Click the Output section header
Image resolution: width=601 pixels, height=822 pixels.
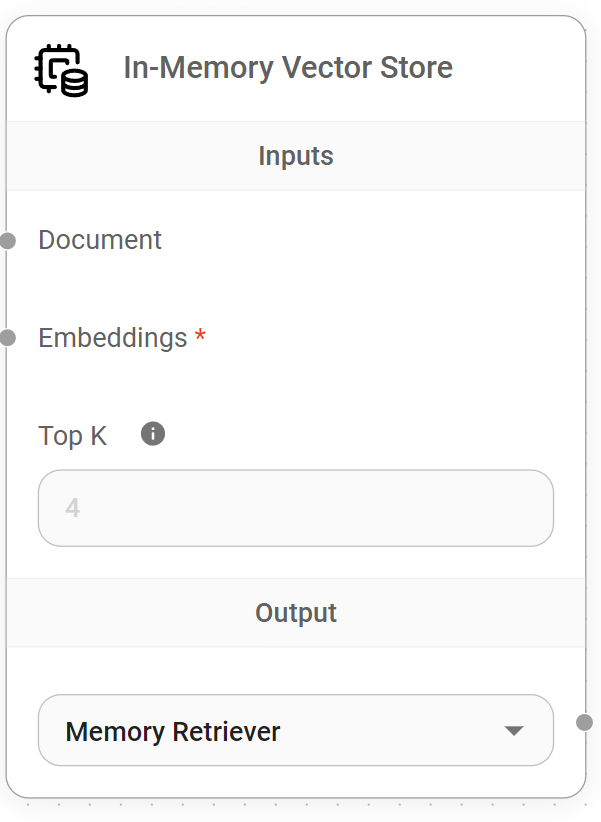coord(295,613)
